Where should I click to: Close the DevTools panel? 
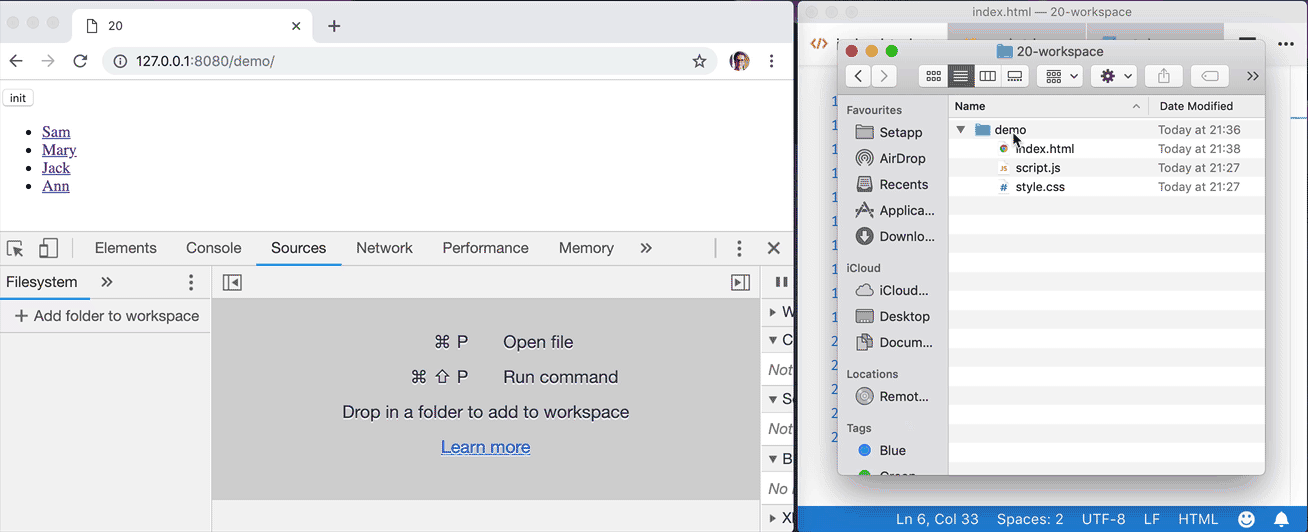[773, 248]
